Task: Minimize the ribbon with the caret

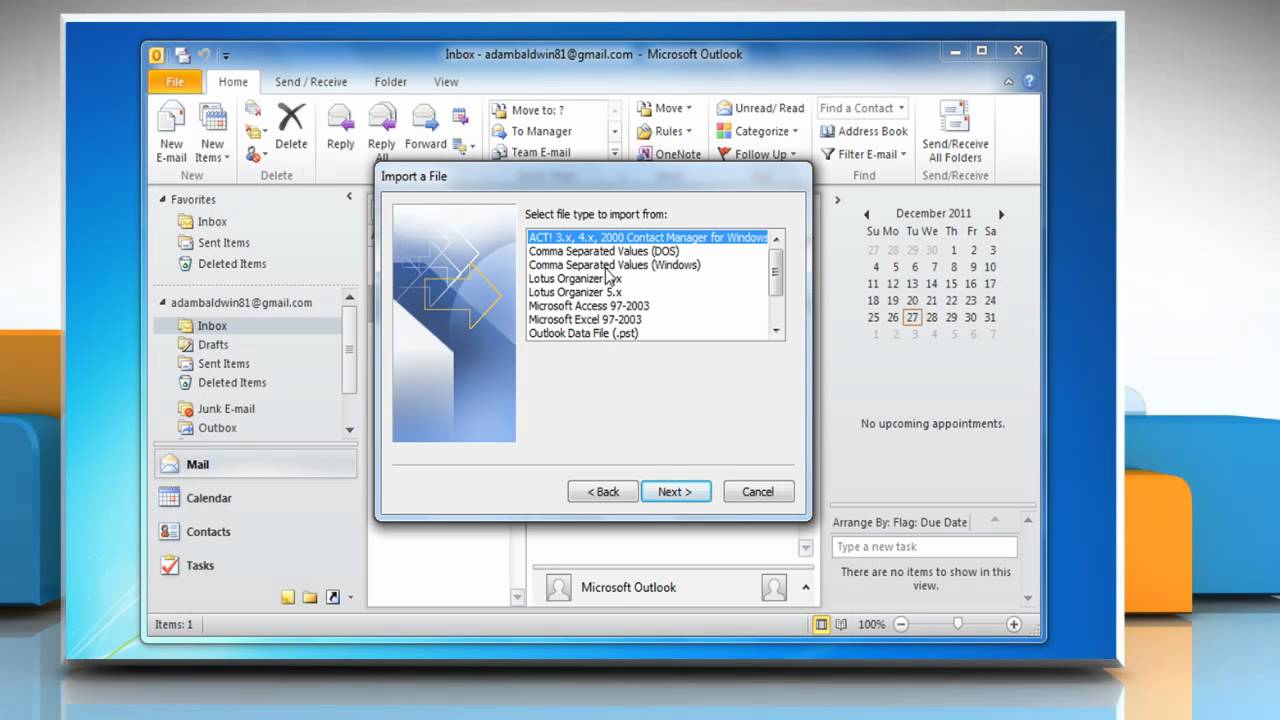Action: pos(1010,82)
